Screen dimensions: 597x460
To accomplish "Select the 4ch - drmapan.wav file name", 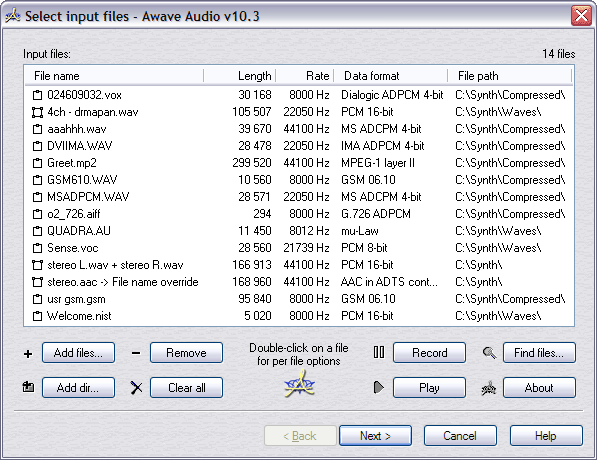I will [93, 112].
